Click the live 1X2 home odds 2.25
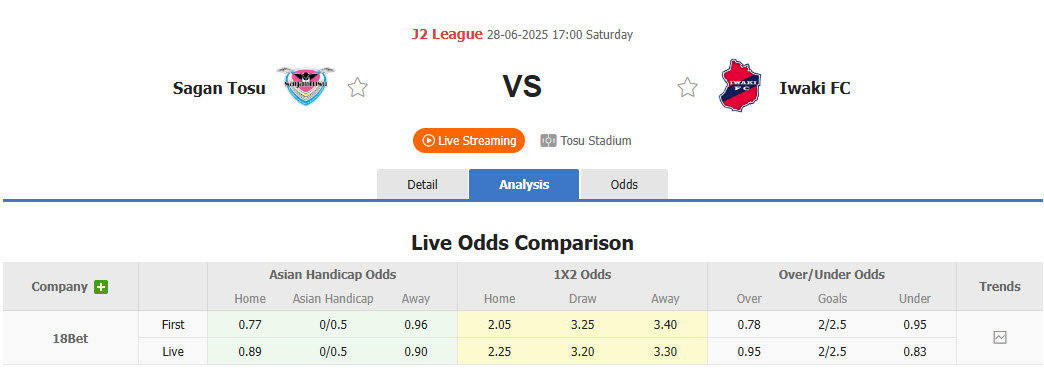 (499, 351)
